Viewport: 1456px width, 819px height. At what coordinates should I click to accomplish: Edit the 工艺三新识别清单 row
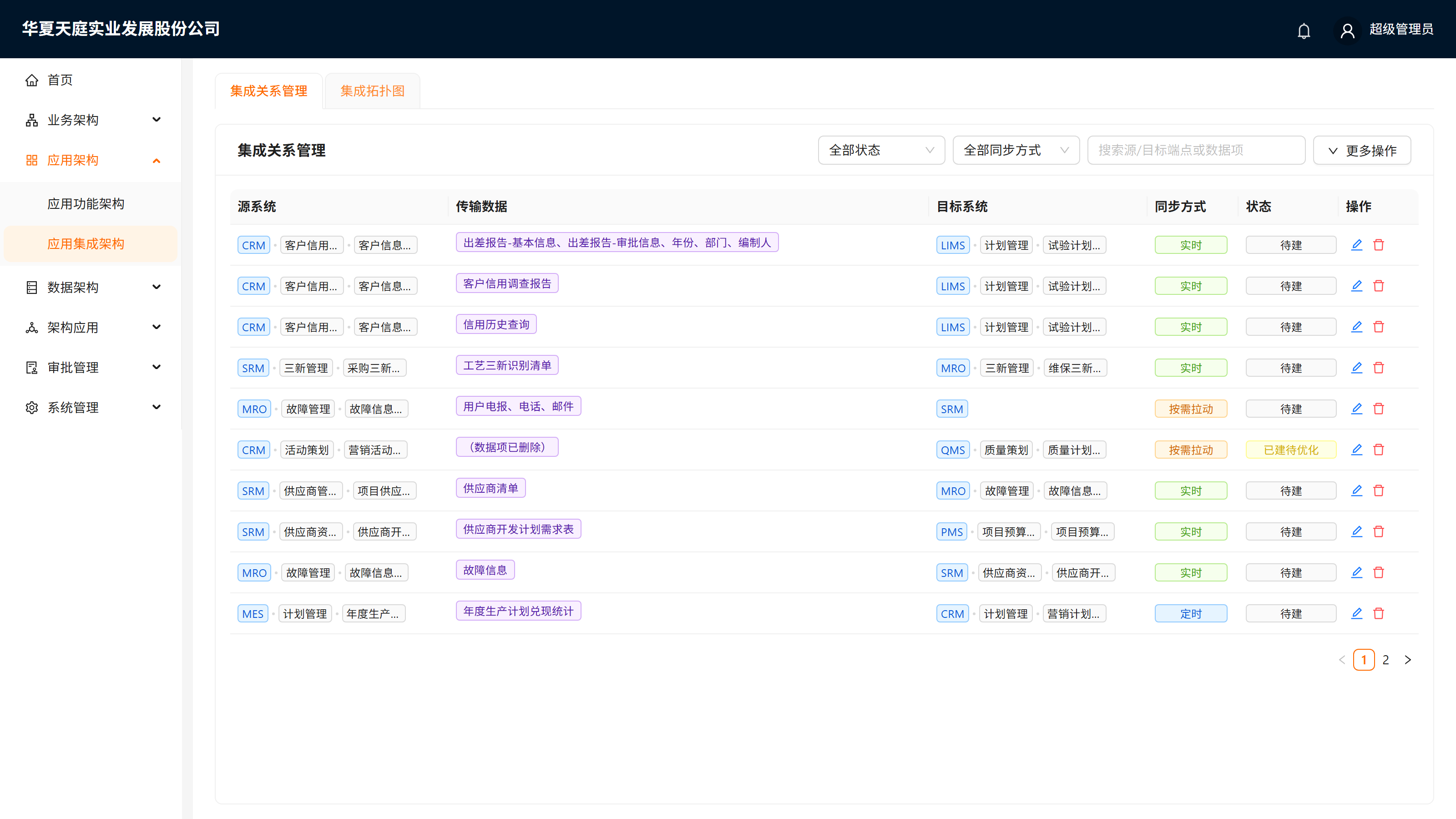click(x=1356, y=368)
